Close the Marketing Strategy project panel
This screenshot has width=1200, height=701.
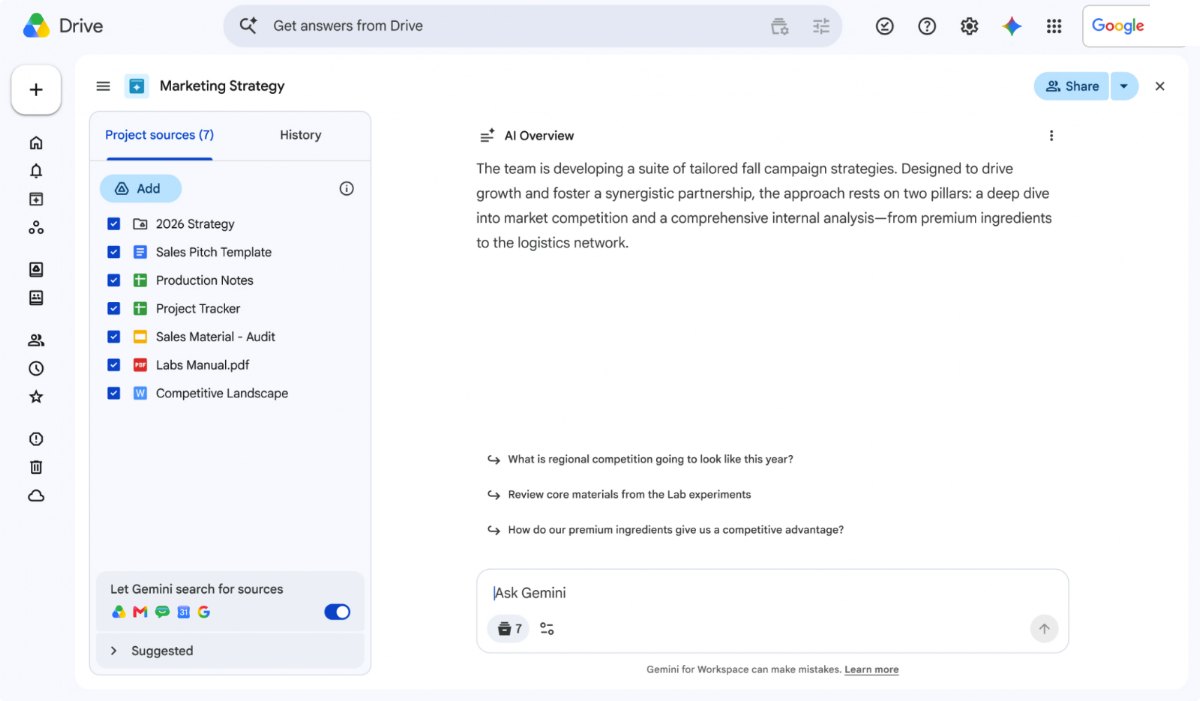click(x=1160, y=86)
